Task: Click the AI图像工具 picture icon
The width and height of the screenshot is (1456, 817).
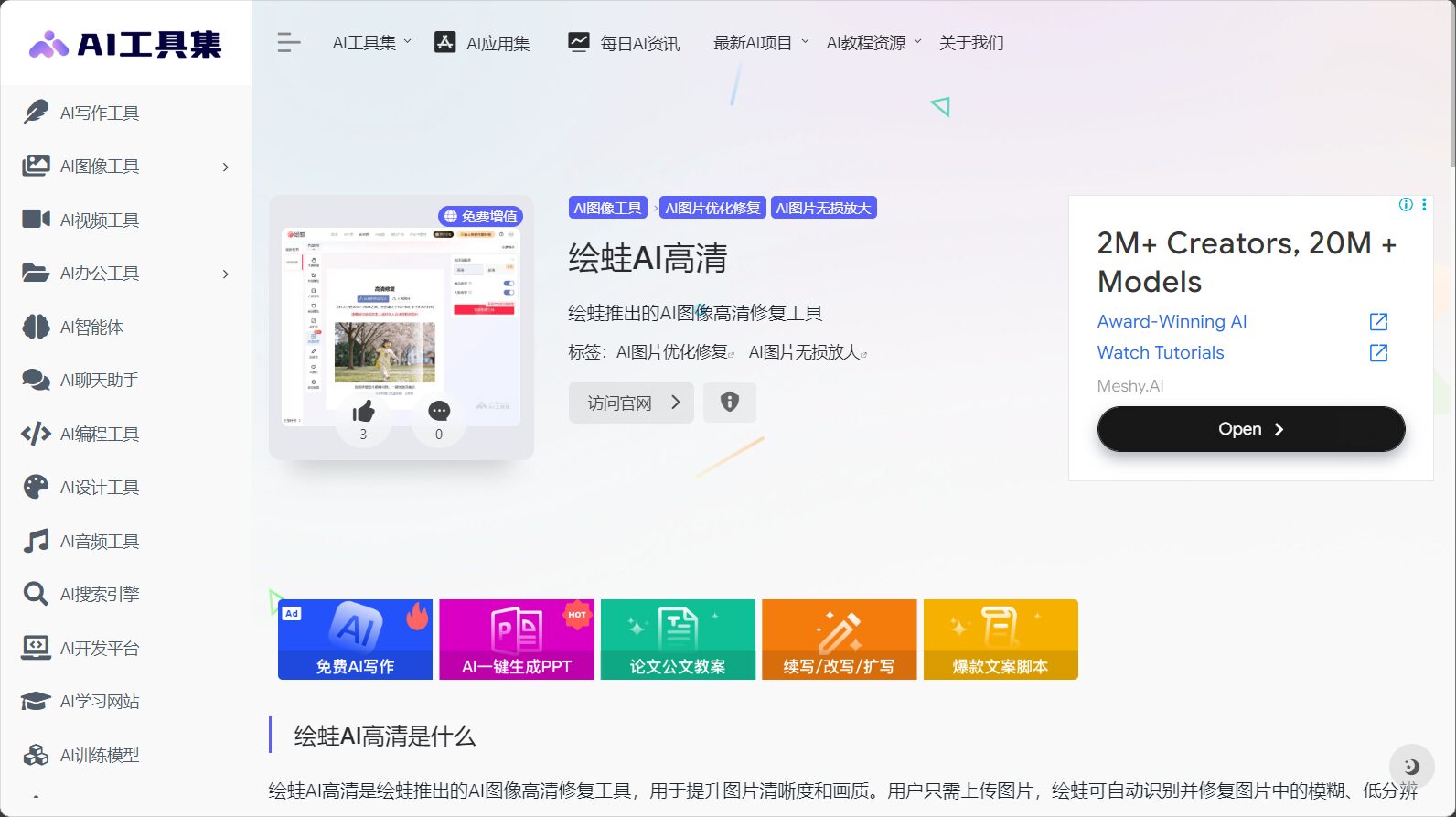Action: click(36, 166)
